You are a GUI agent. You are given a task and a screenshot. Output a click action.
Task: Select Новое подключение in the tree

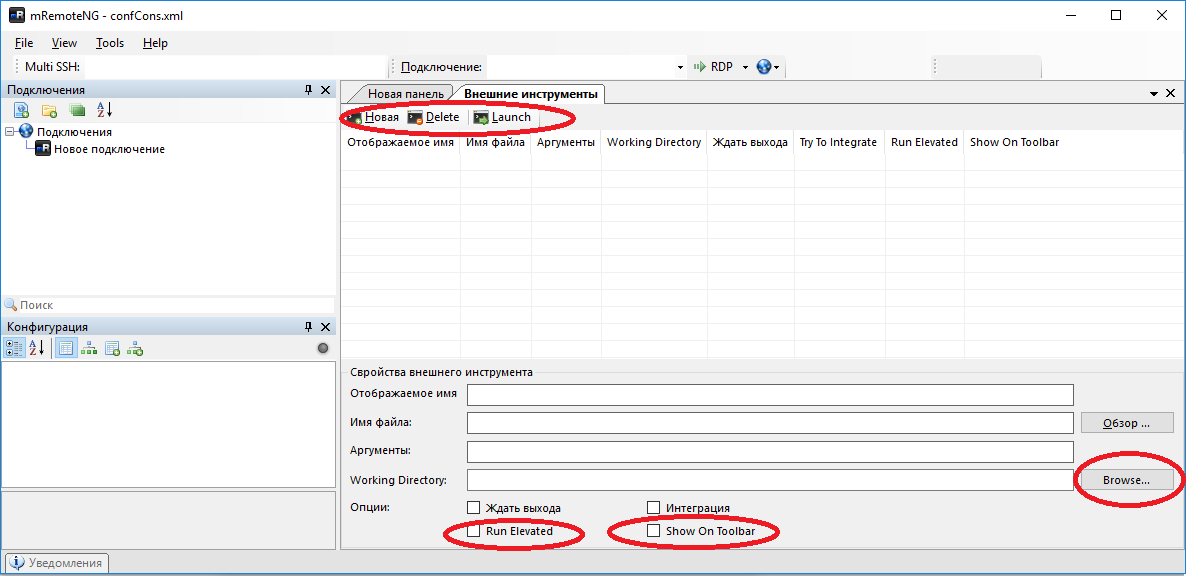[x=109, y=149]
